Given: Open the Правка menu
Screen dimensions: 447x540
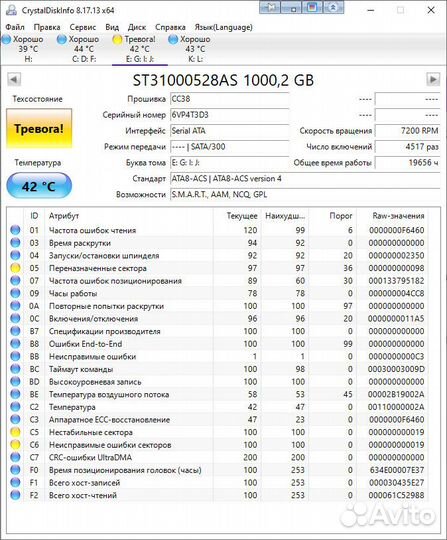Looking at the screenshot, I should tap(47, 27).
